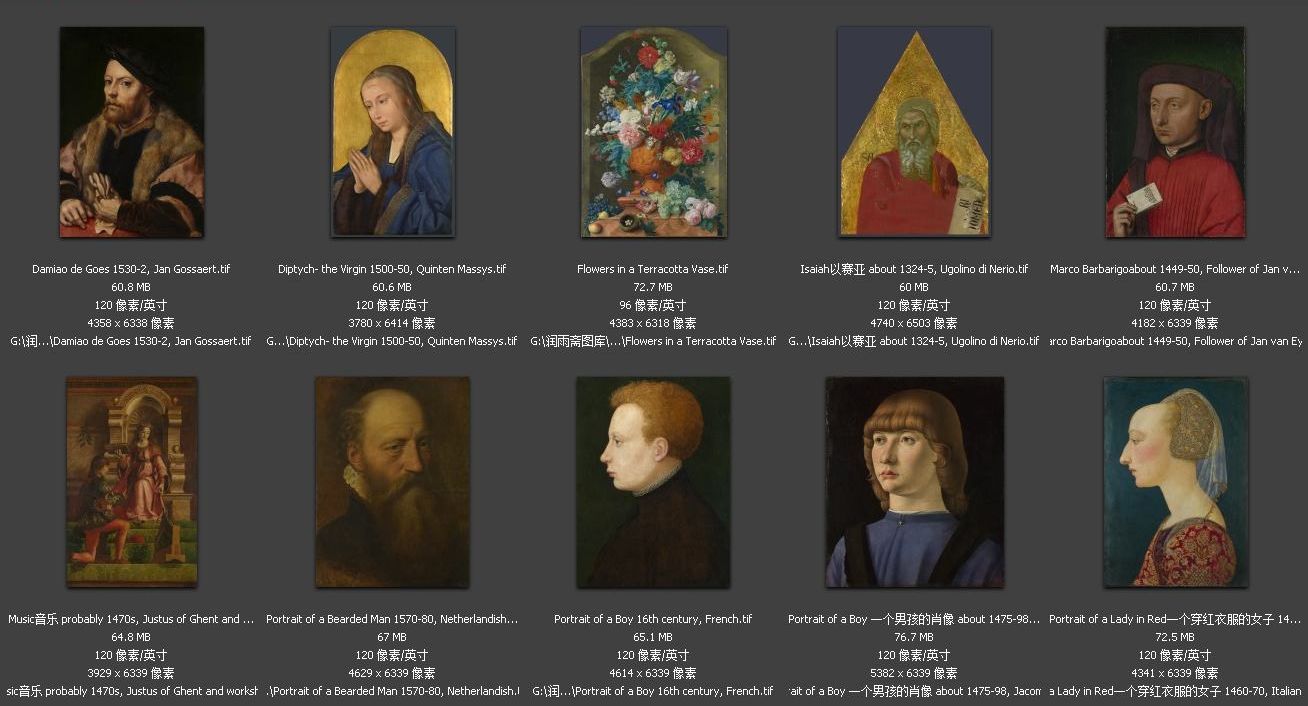Open Flowers in a Terracotta Vase thumbnail

[653, 132]
